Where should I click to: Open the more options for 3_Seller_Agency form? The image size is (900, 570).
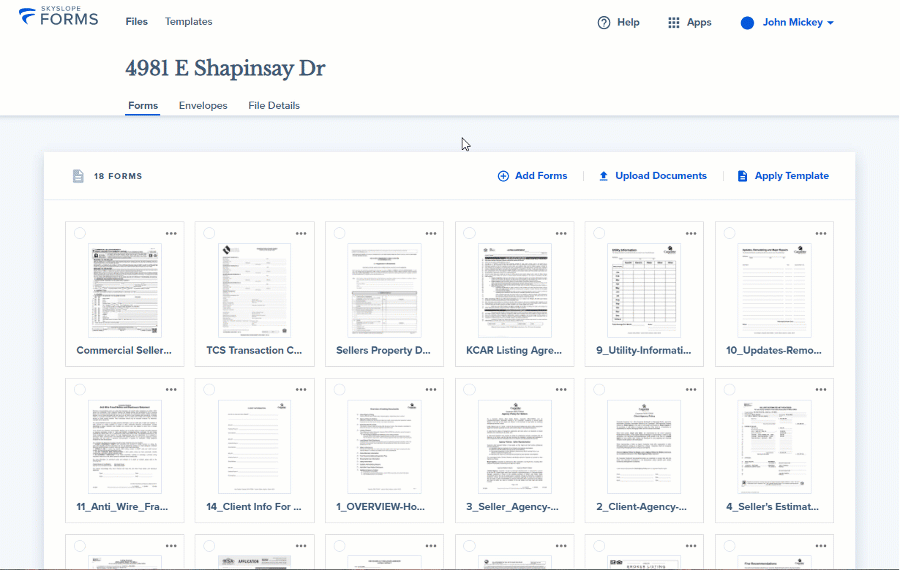click(x=561, y=390)
